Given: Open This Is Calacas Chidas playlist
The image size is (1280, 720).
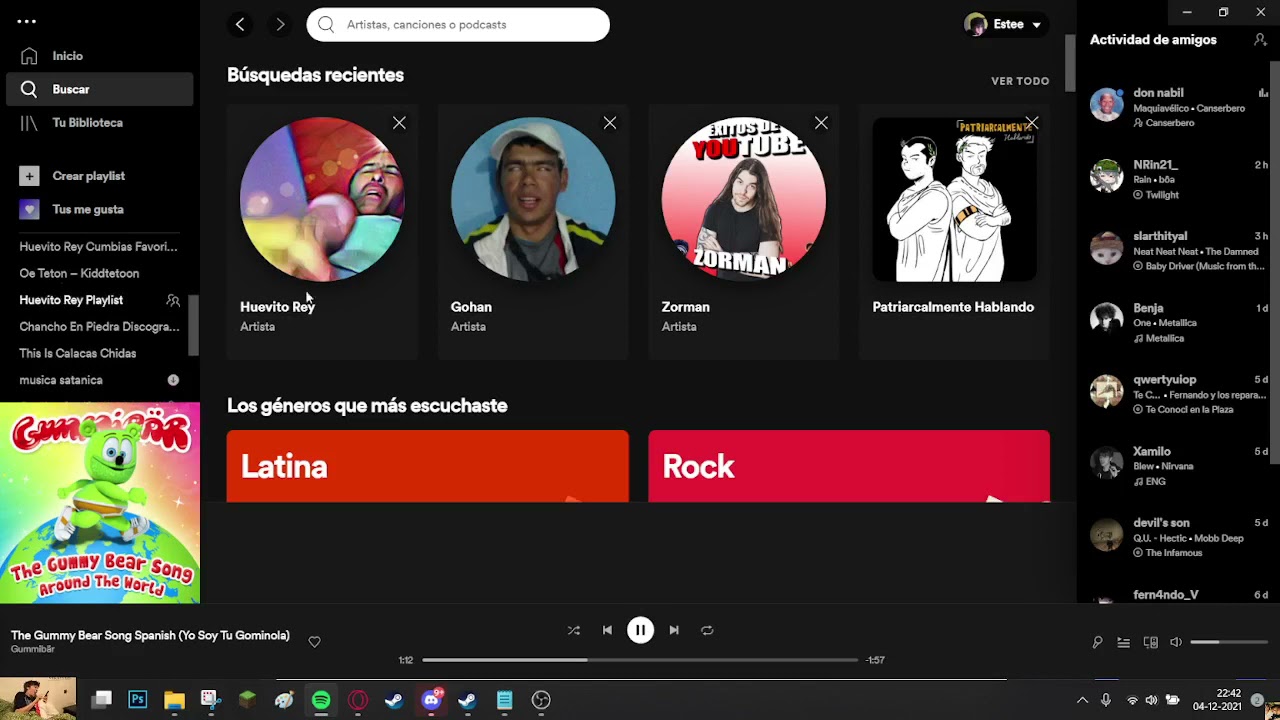Looking at the screenshot, I should pos(77,353).
